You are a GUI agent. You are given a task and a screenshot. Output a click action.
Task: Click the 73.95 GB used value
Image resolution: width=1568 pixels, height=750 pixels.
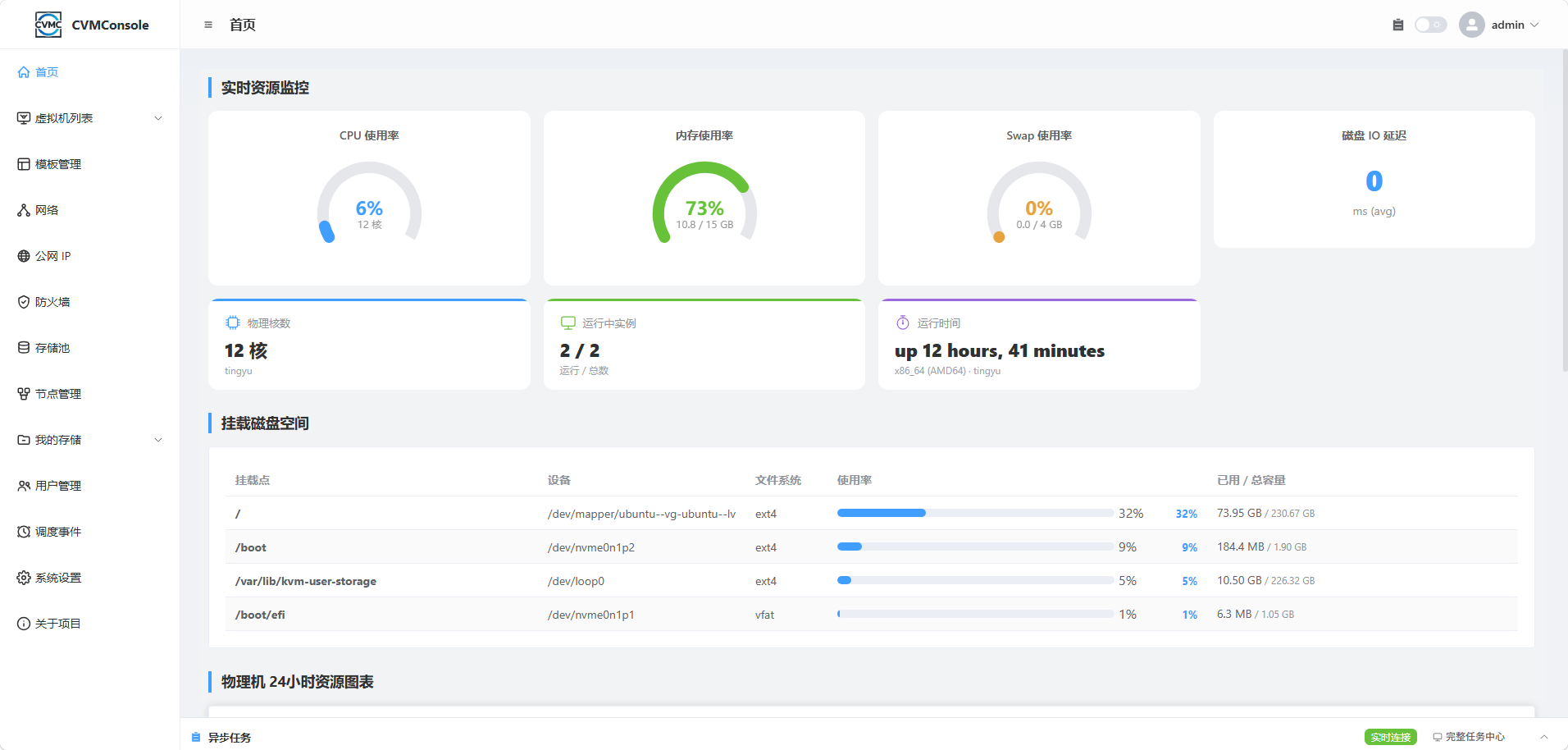point(1239,513)
